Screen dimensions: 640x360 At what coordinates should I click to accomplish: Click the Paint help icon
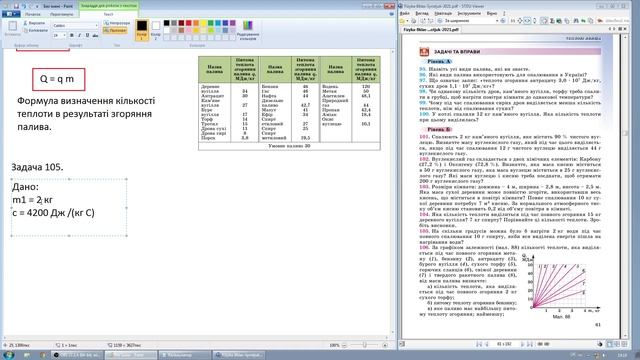pos(391,14)
